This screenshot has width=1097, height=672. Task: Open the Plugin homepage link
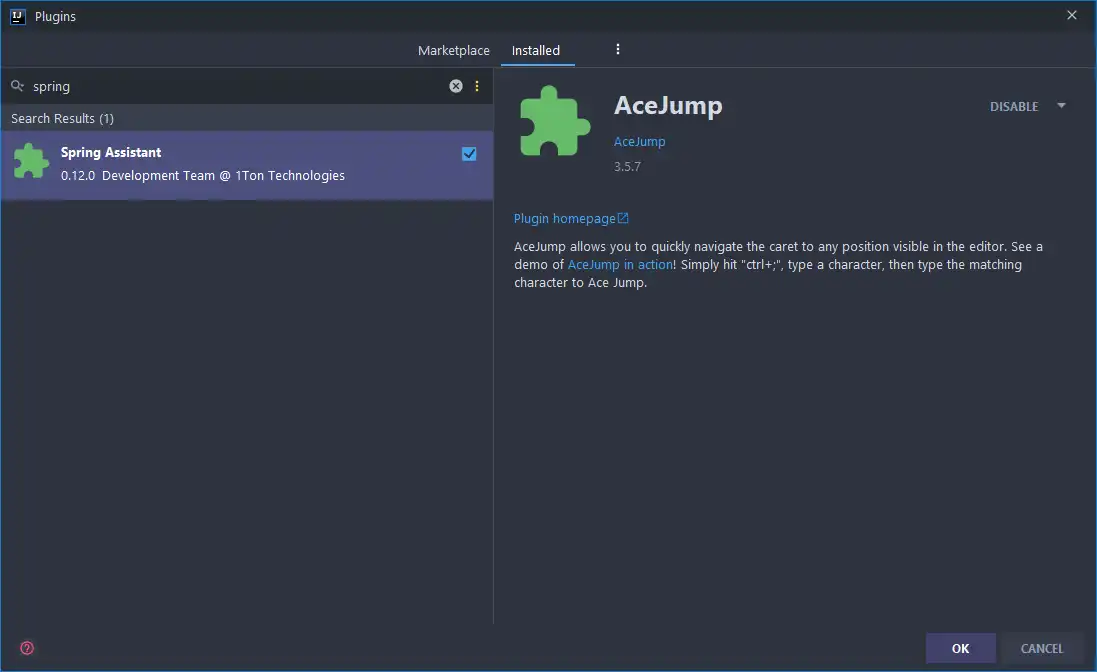coord(564,218)
